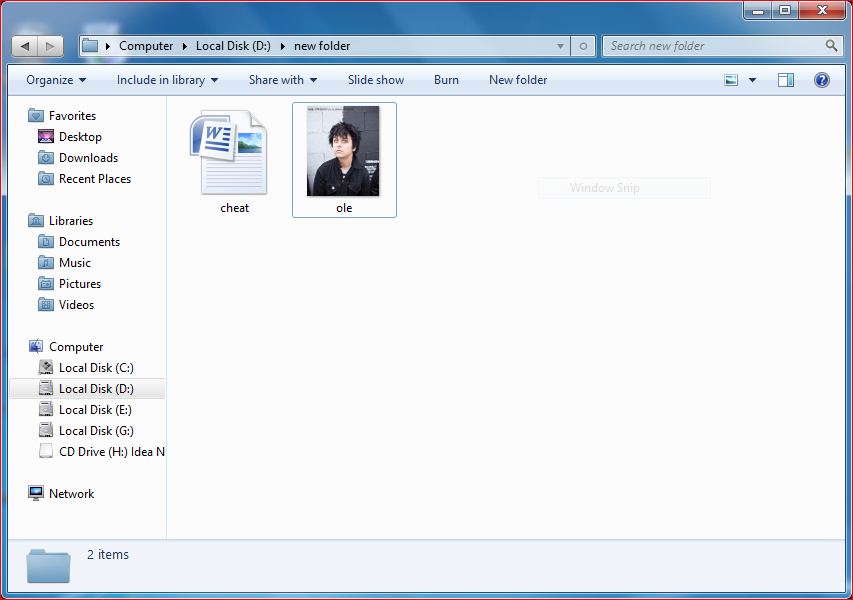Viewport: 853px width, 600px height.
Task: Open Include in library dropdown
Action: (168, 81)
